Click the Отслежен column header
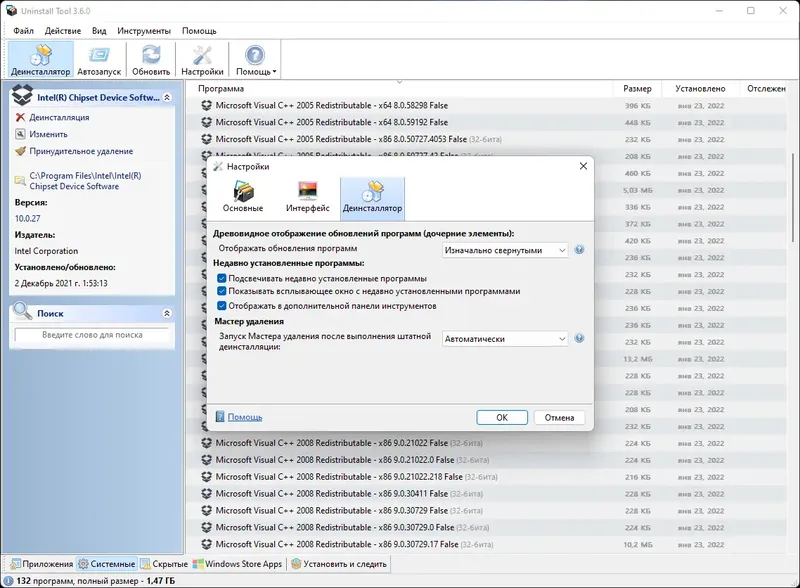Screen dimensions: 800x588 pos(766,88)
